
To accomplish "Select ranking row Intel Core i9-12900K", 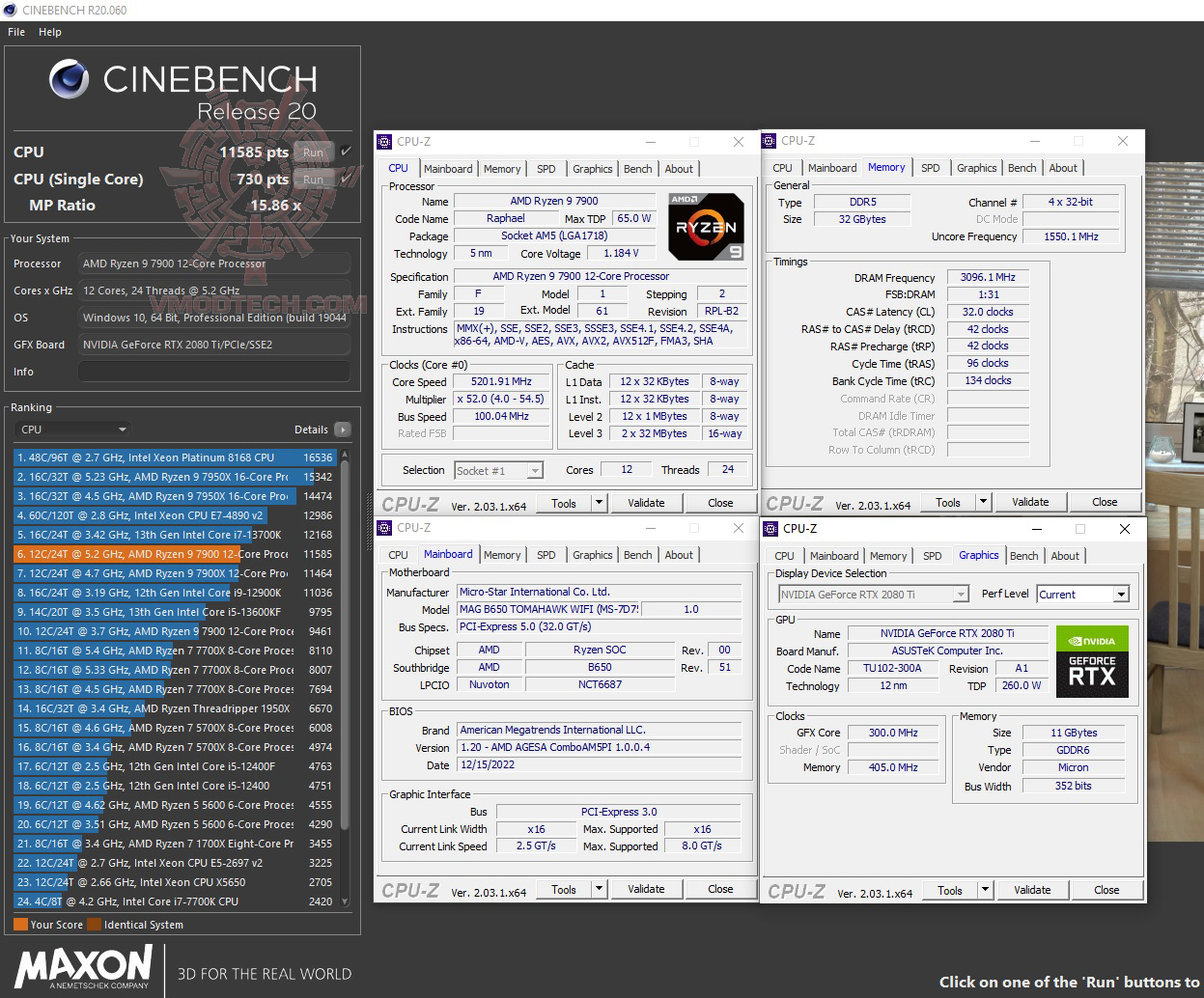I will point(175,593).
